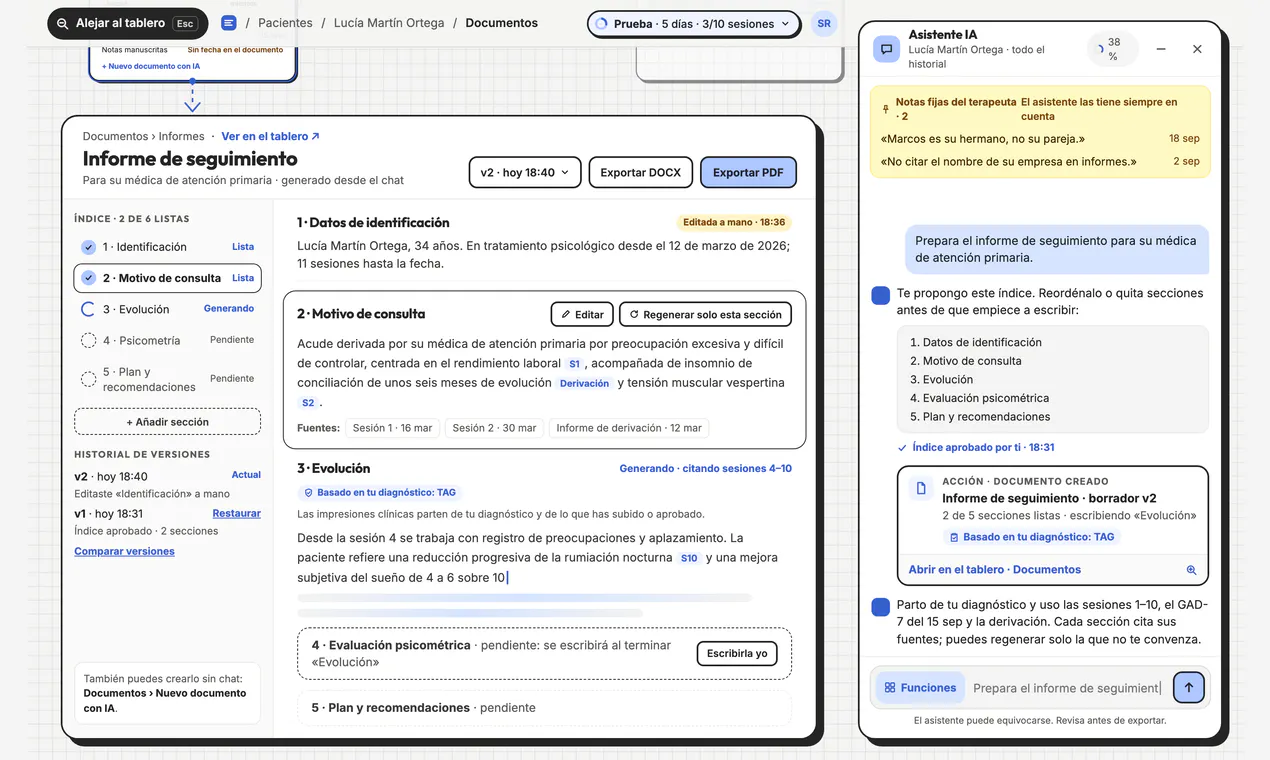The height and width of the screenshot is (760, 1270).
Task: Click the dashed circle for 5 · Plan y recomendaciones
Action: pos(88,379)
